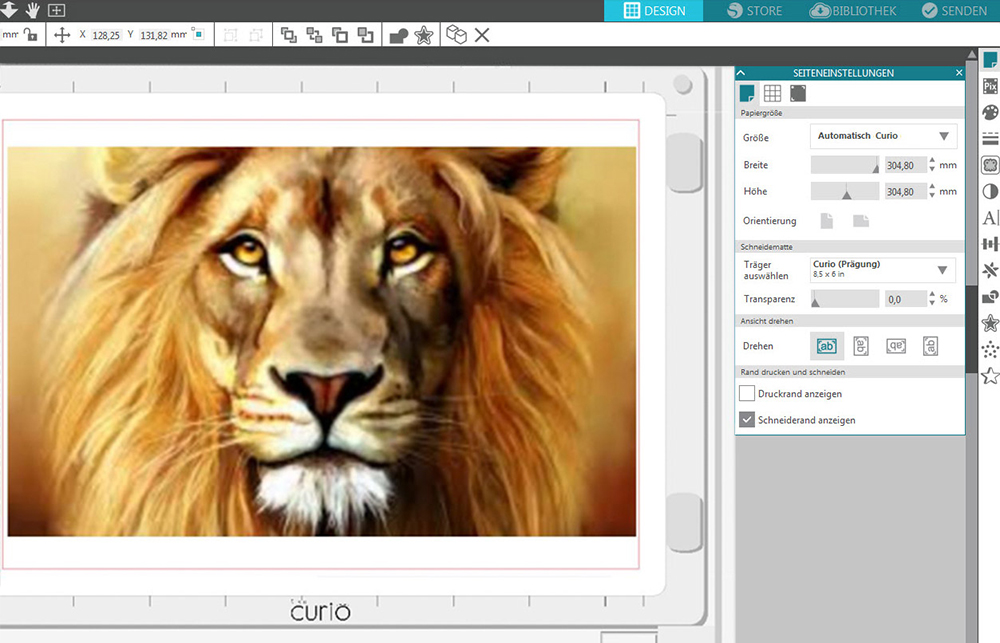Open the fill color palette panel

(x=990, y=112)
